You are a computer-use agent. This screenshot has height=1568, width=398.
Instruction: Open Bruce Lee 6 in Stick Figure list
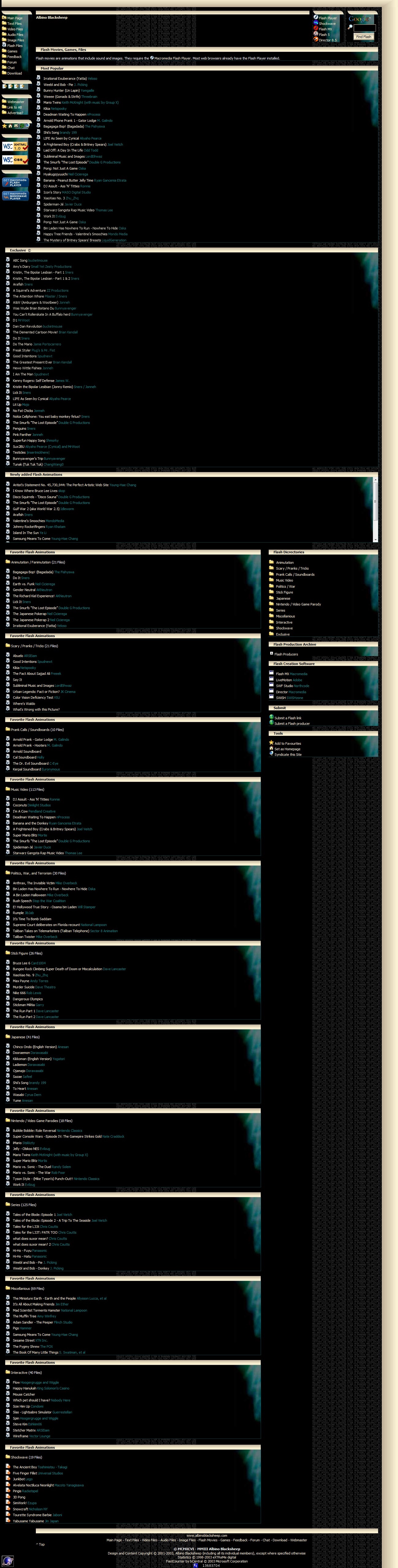[x=21, y=963]
